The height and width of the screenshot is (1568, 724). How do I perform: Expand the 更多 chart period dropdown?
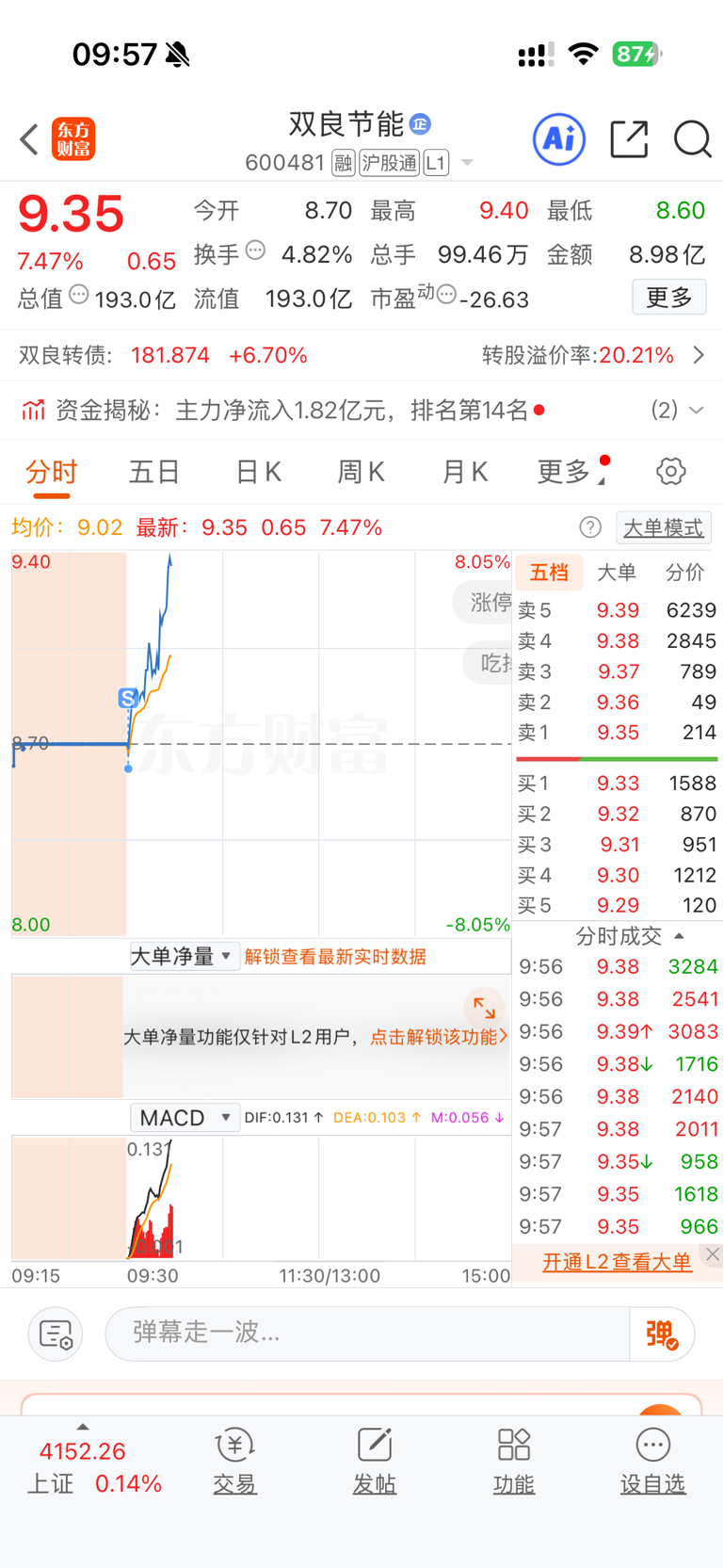[571, 471]
